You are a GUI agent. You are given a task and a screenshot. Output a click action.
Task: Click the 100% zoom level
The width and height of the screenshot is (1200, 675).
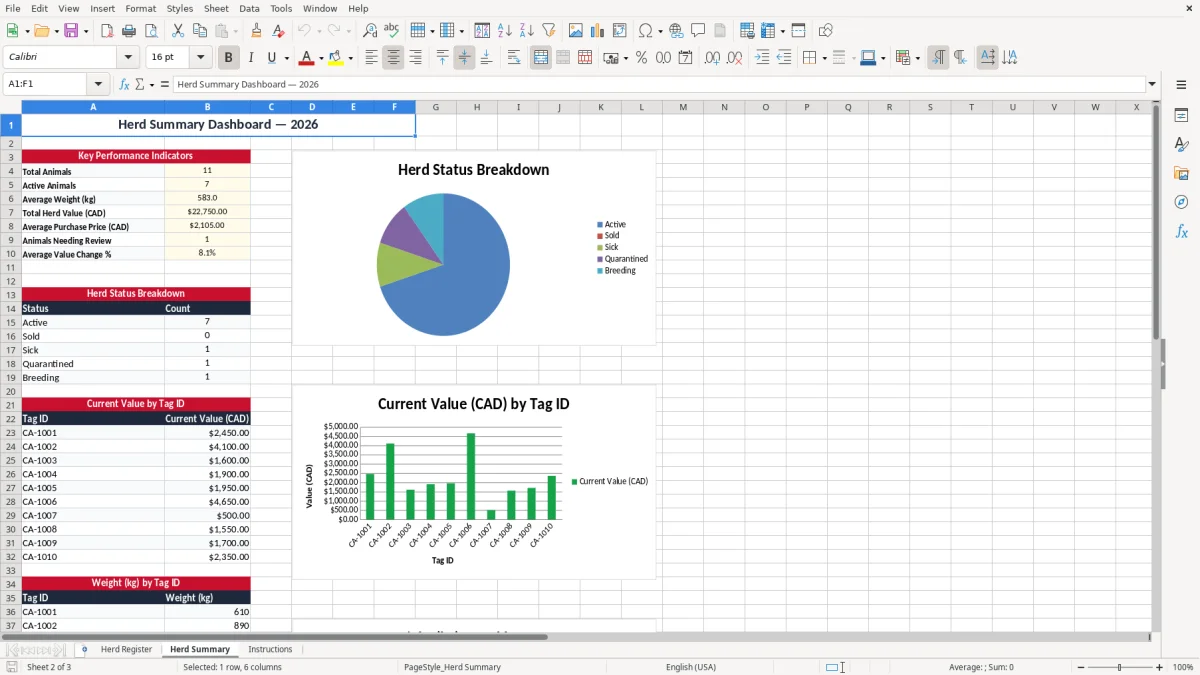pos(1183,667)
